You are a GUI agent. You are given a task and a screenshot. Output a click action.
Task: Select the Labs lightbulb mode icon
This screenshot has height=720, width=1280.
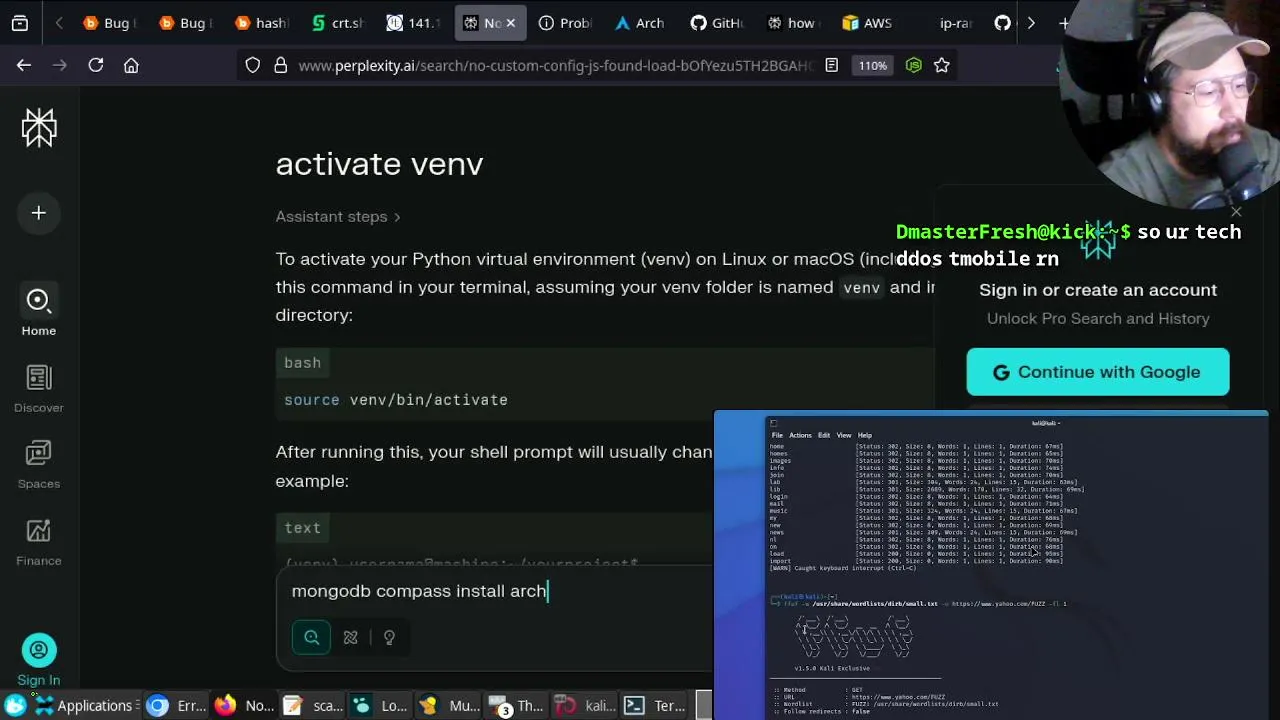(389, 637)
